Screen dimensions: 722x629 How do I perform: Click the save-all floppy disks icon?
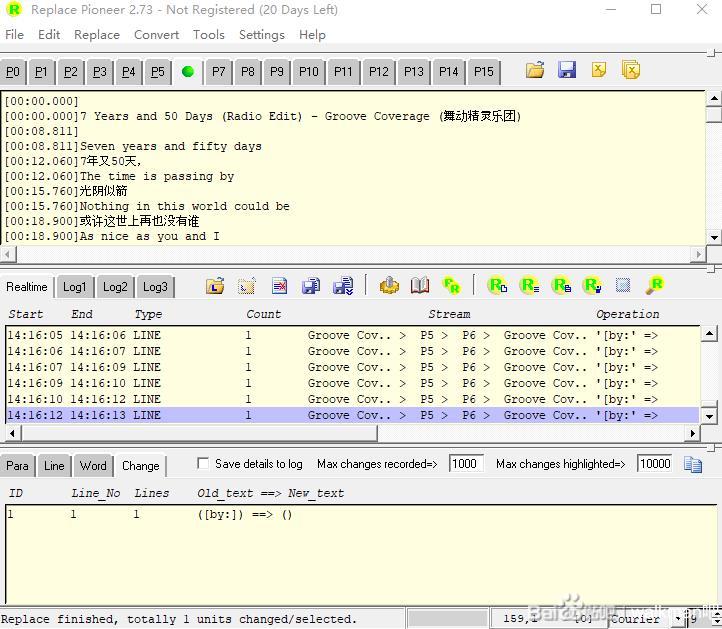click(343, 286)
